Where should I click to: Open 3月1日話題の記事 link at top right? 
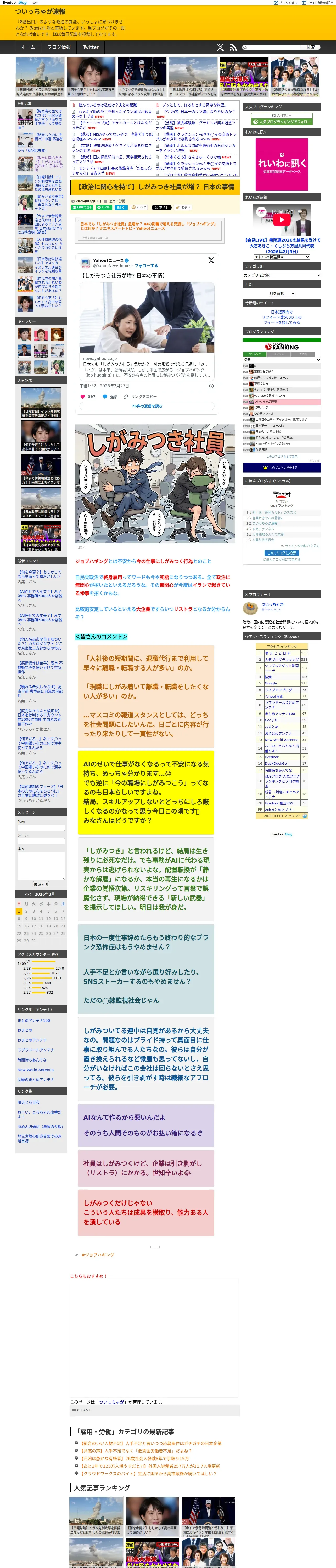(318, 2)
